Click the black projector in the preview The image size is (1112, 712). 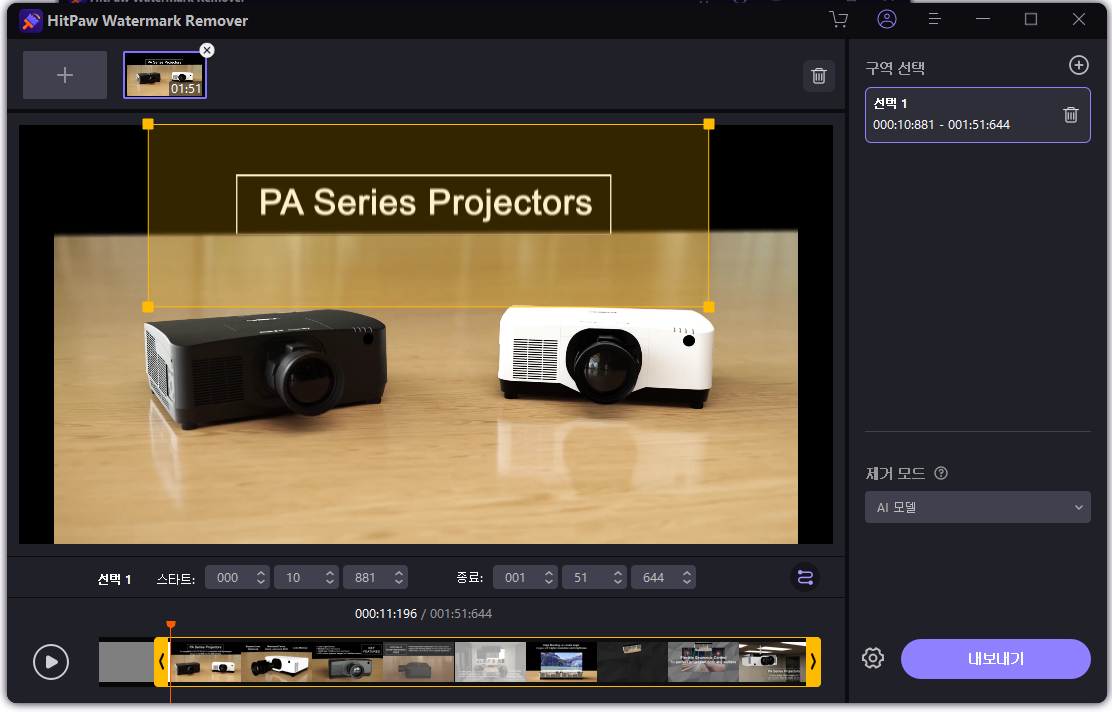pos(266,368)
